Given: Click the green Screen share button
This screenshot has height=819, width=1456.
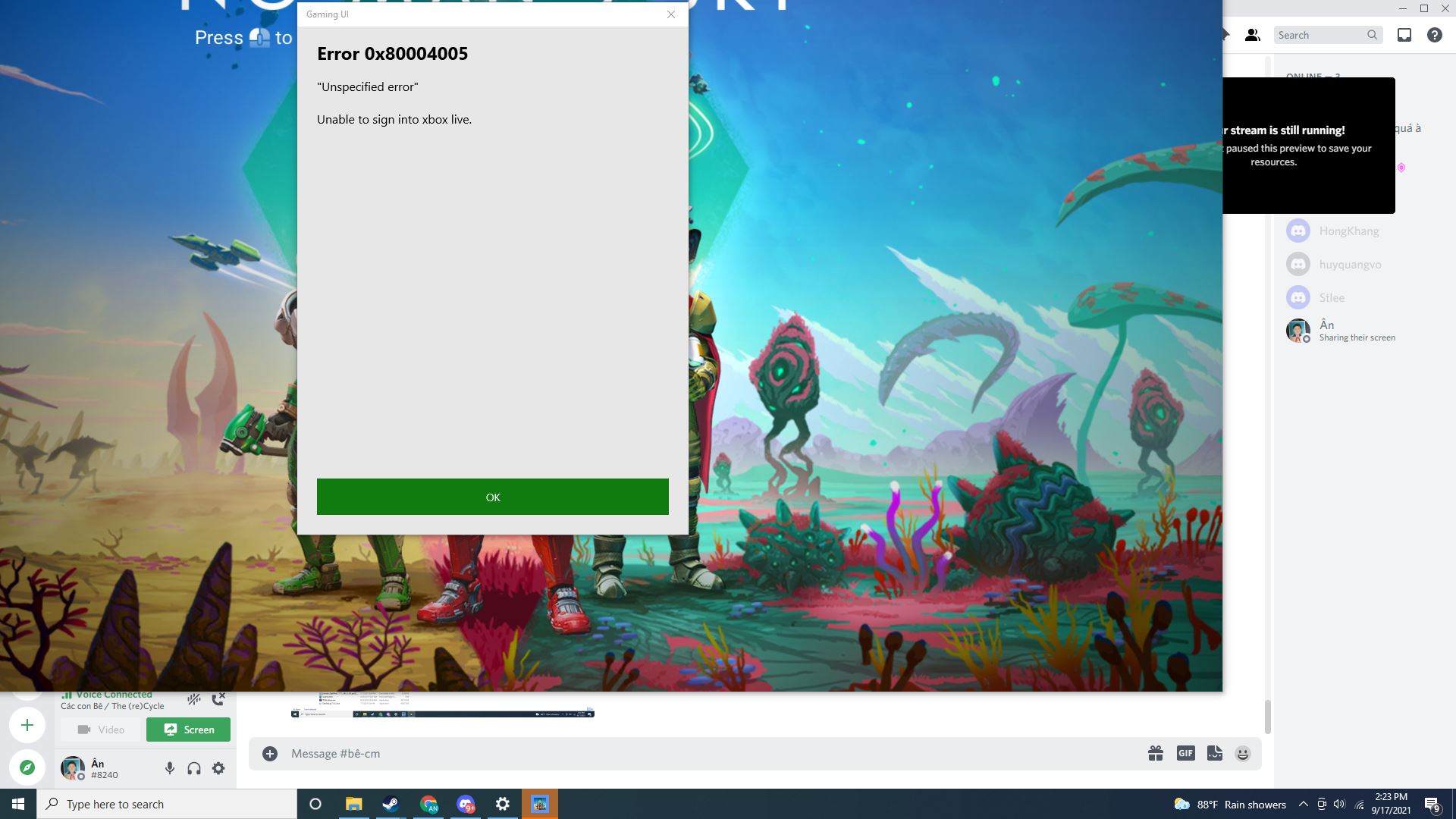Looking at the screenshot, I should [x=188, y=729].
